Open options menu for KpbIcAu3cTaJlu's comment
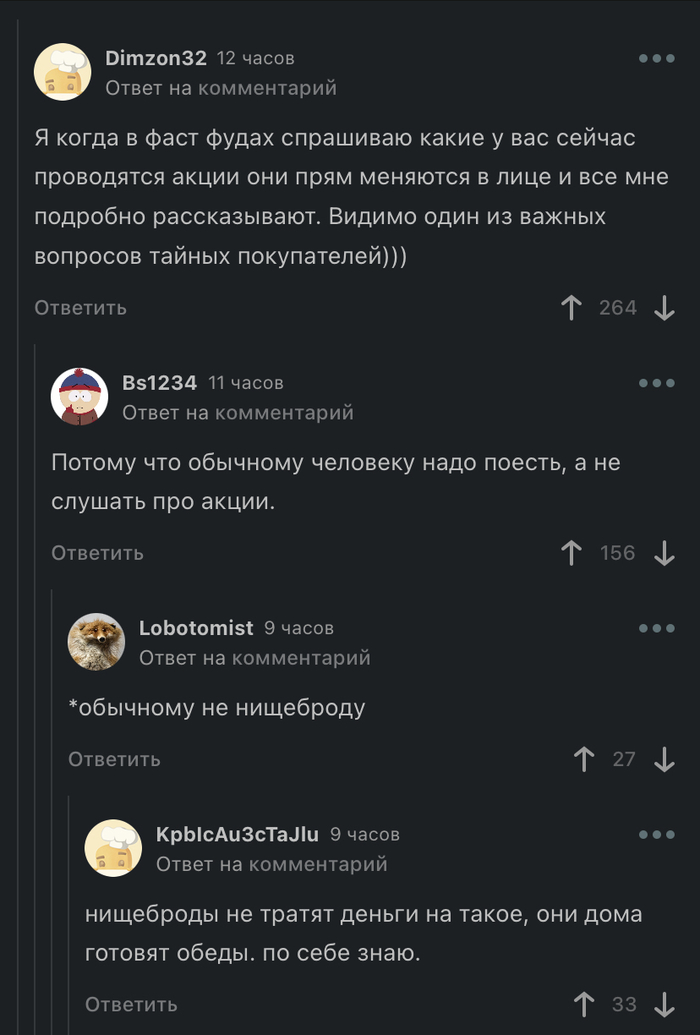Screen dimensions: 700x1035 657,834
